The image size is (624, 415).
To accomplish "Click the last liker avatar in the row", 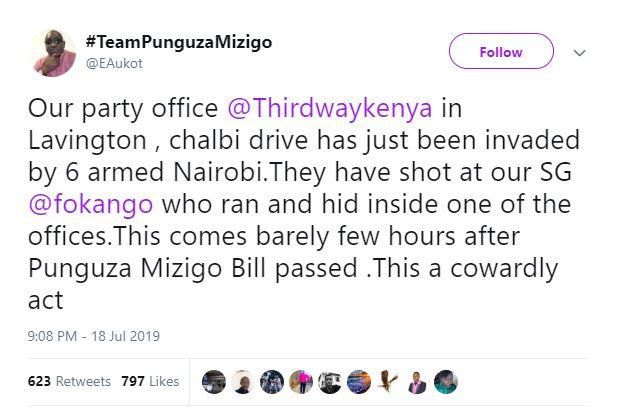I will pos(445,381).
